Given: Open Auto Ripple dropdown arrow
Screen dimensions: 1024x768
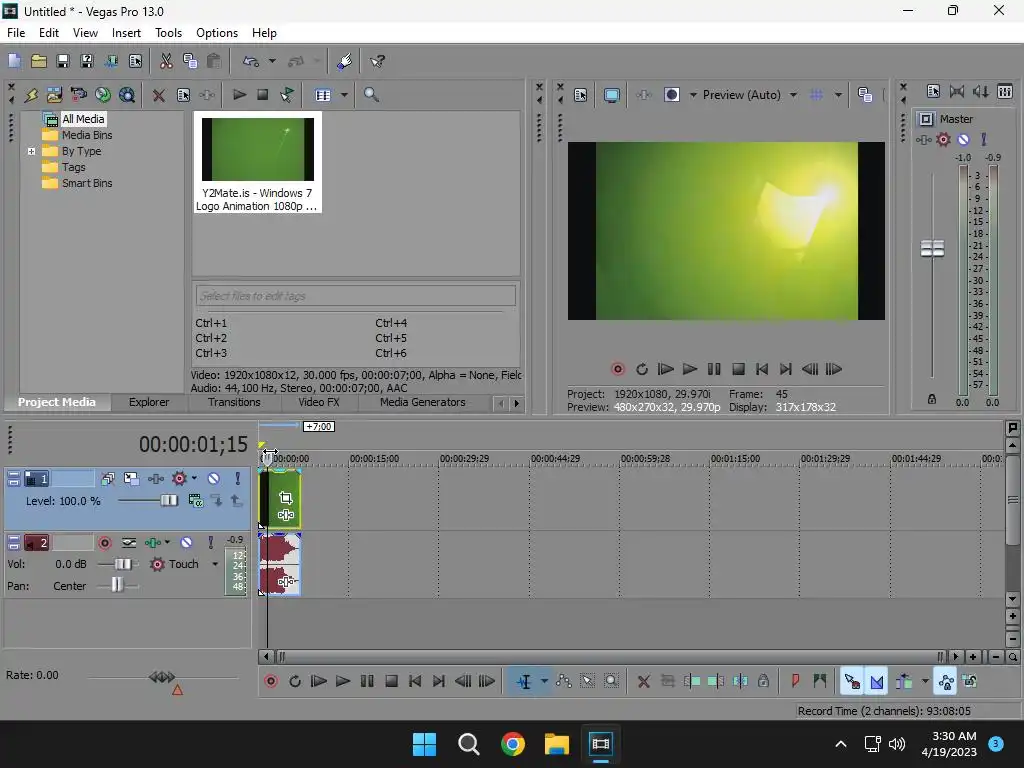Looking at the screenshot, I should point(925,682).
